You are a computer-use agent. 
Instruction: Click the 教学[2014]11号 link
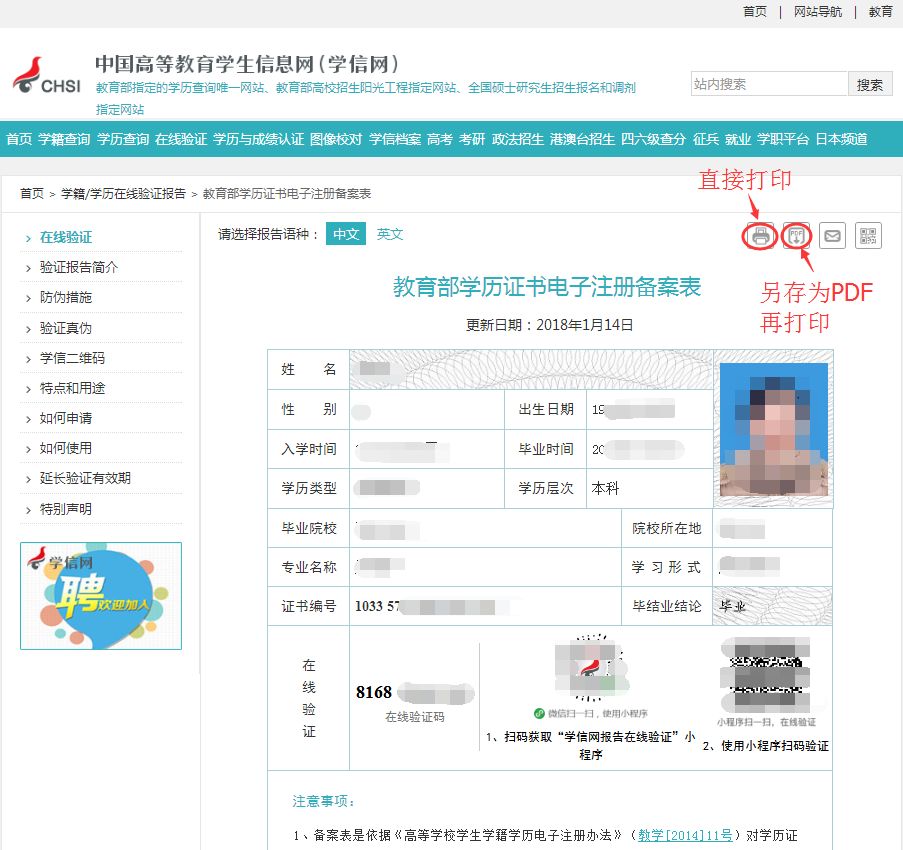pyautogui.click(x=685, y=835)
